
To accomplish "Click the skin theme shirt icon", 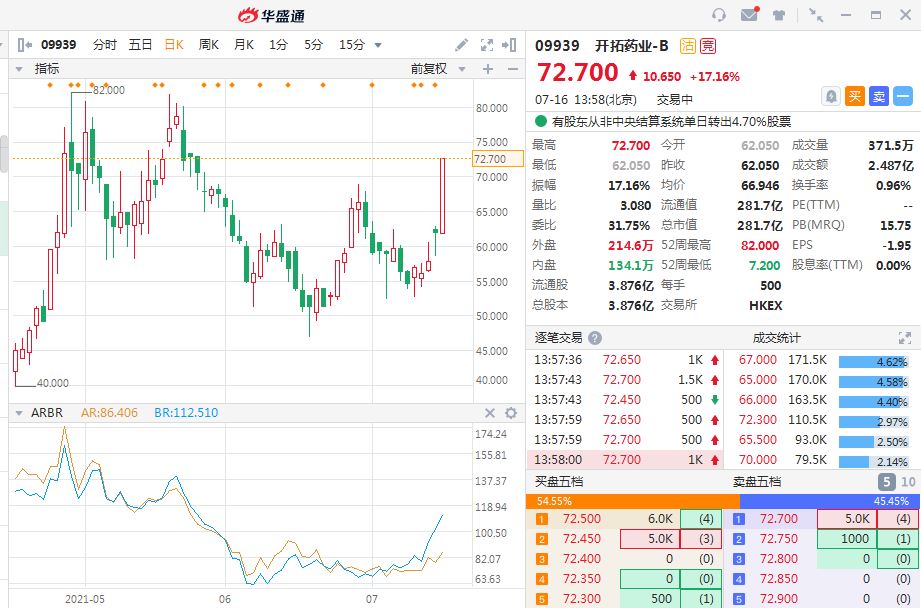I will pos(778,15).
